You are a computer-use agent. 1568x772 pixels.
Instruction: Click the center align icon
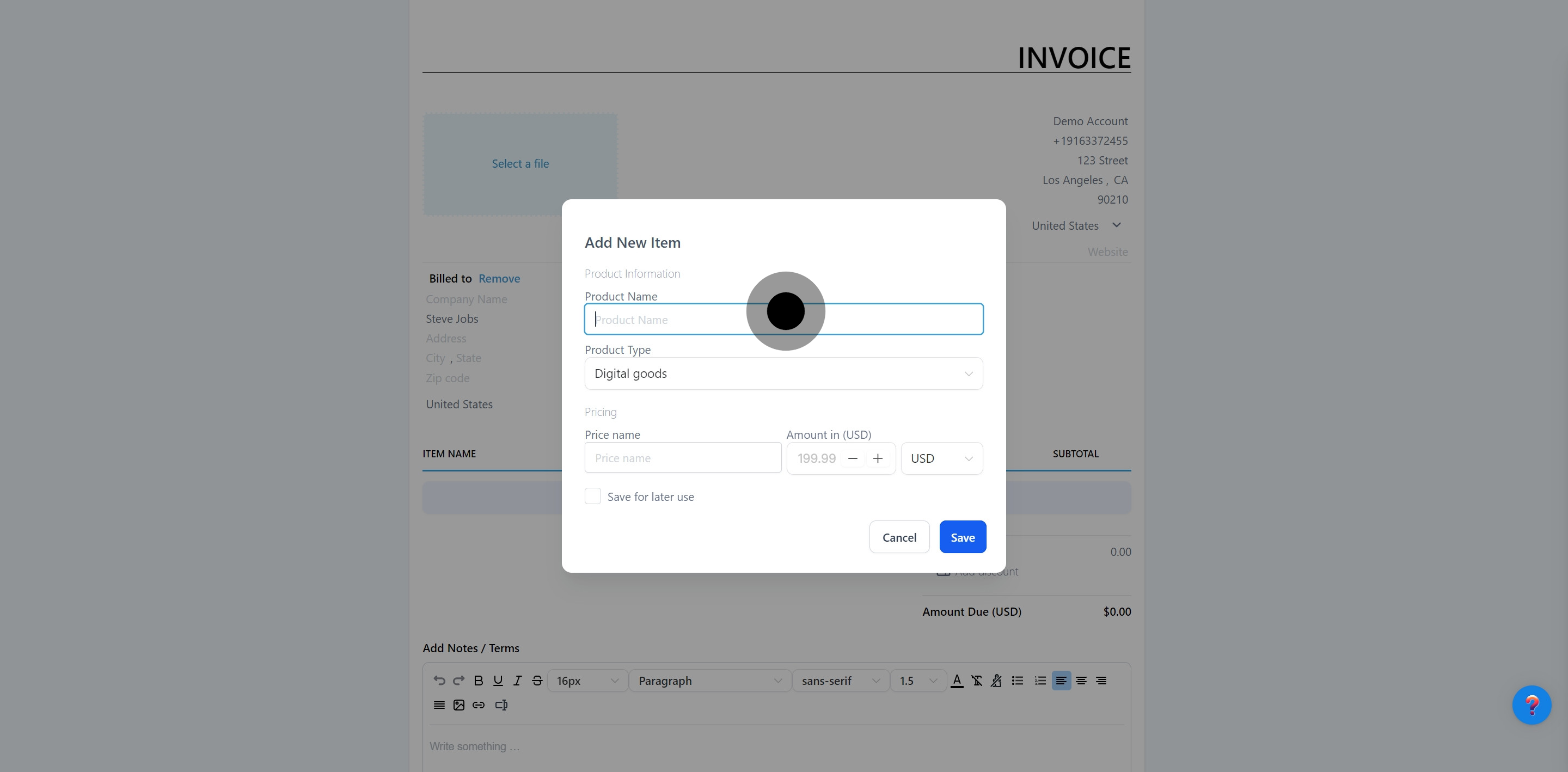pos(1081,681)
